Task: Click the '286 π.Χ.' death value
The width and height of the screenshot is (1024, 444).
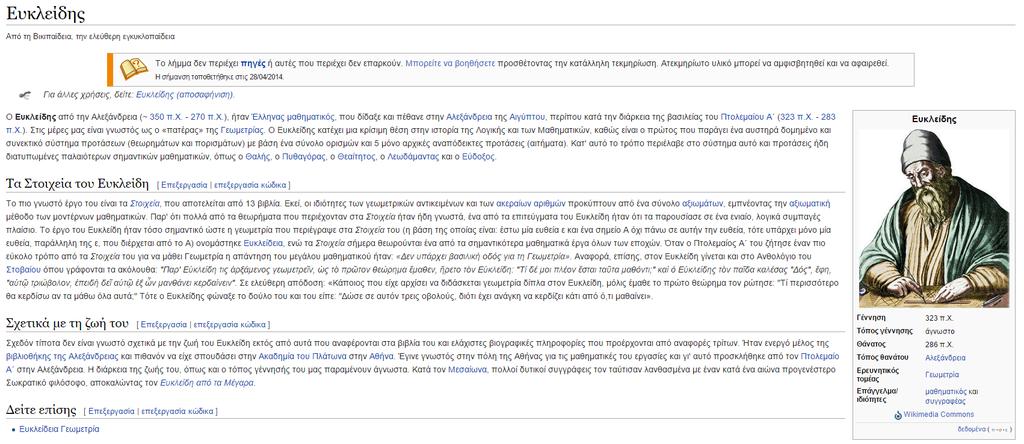Action: tap(940, 344)
